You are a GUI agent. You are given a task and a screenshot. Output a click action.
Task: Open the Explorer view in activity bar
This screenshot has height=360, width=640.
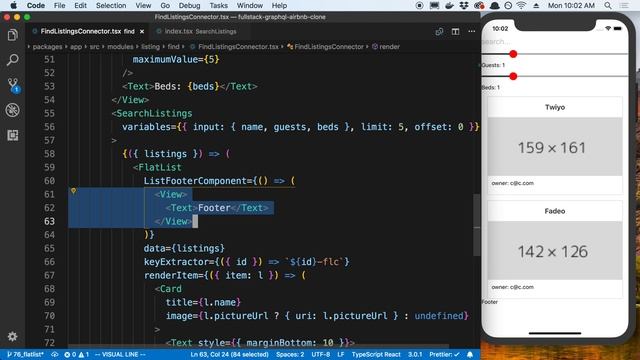[x=13, y=35]
